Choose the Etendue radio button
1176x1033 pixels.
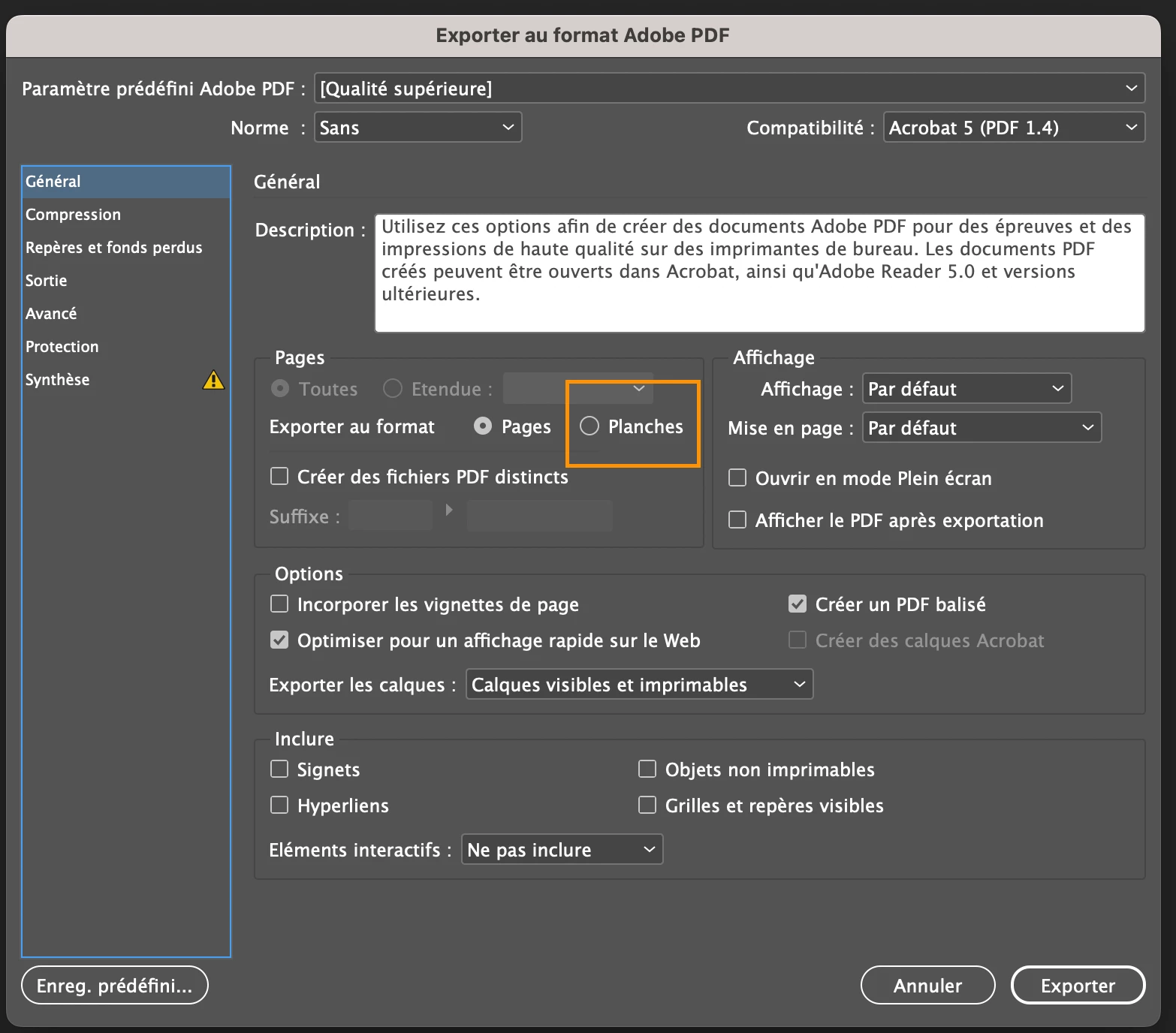click(393, 388)
